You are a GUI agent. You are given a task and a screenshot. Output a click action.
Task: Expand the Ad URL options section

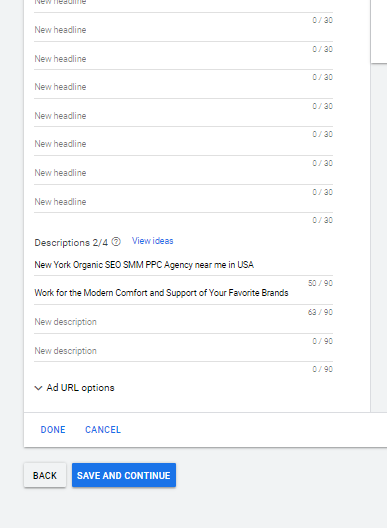click(74, 388)
